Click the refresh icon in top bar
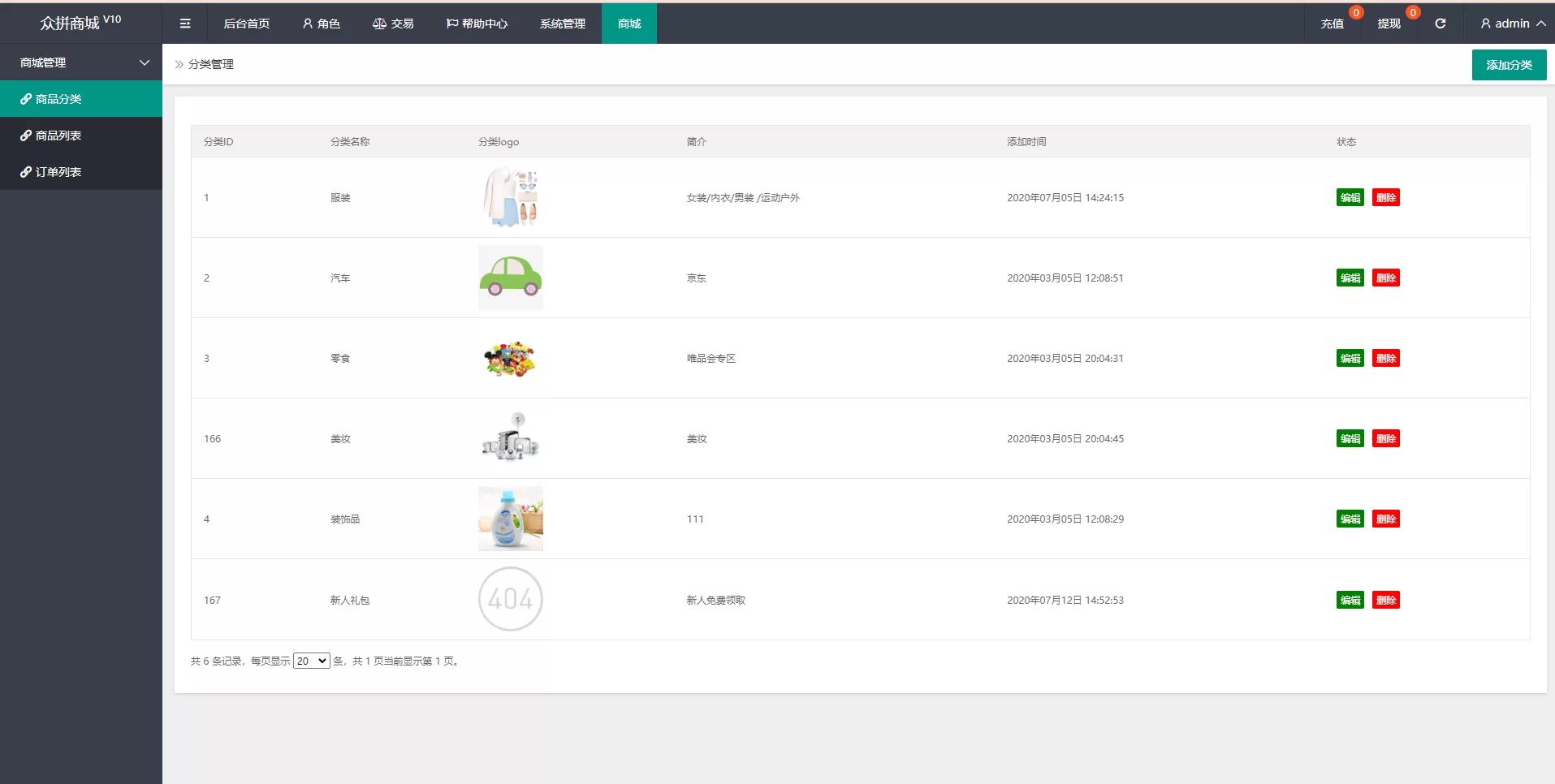 1440,24
